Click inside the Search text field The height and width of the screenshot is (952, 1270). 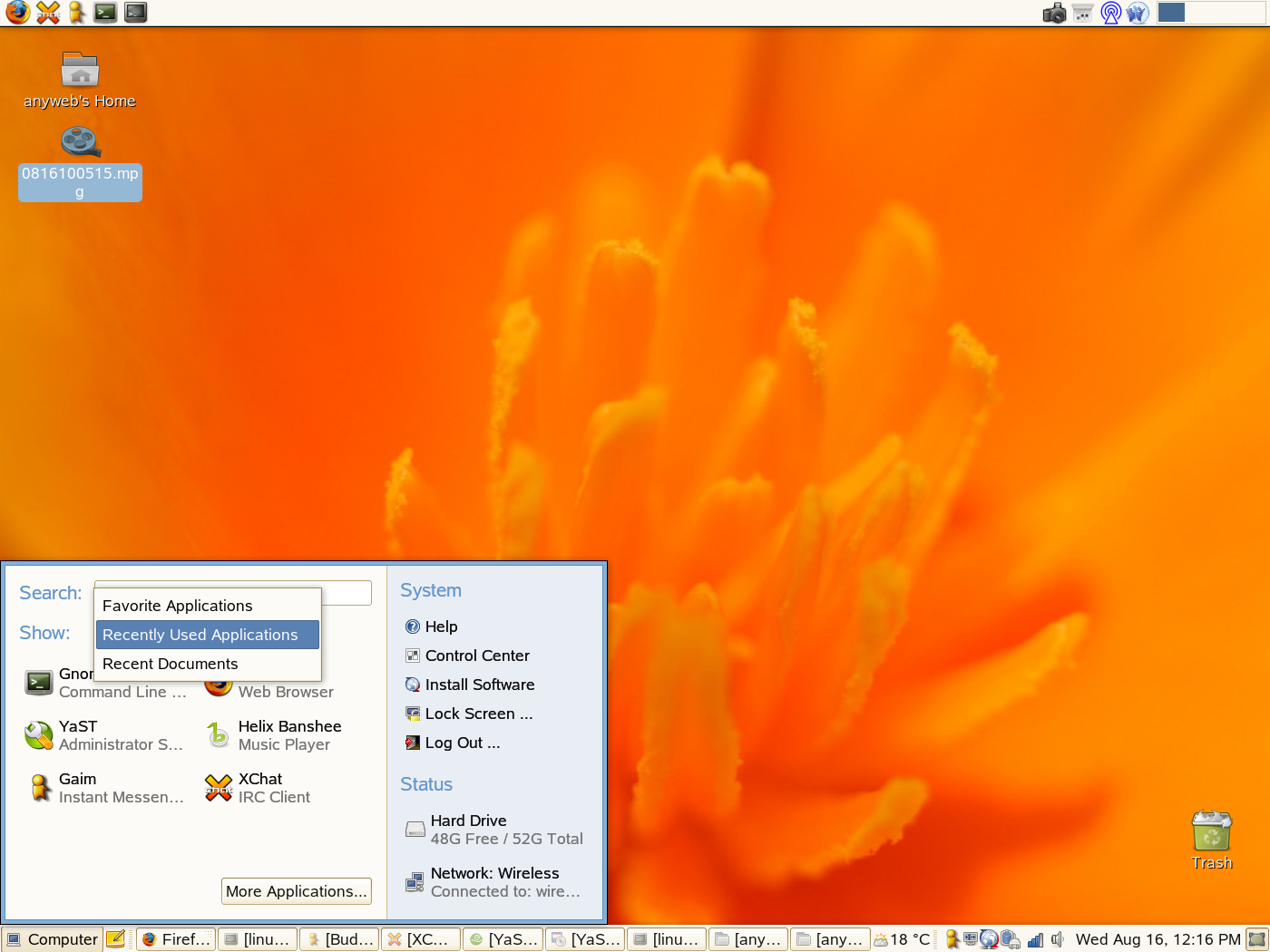[x=345, y=593]
